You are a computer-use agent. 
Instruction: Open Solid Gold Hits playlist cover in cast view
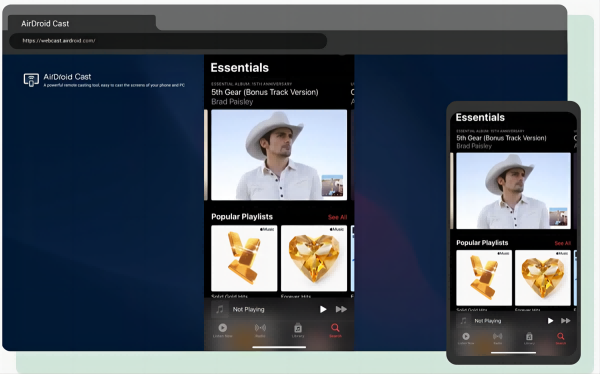point(244,258)
